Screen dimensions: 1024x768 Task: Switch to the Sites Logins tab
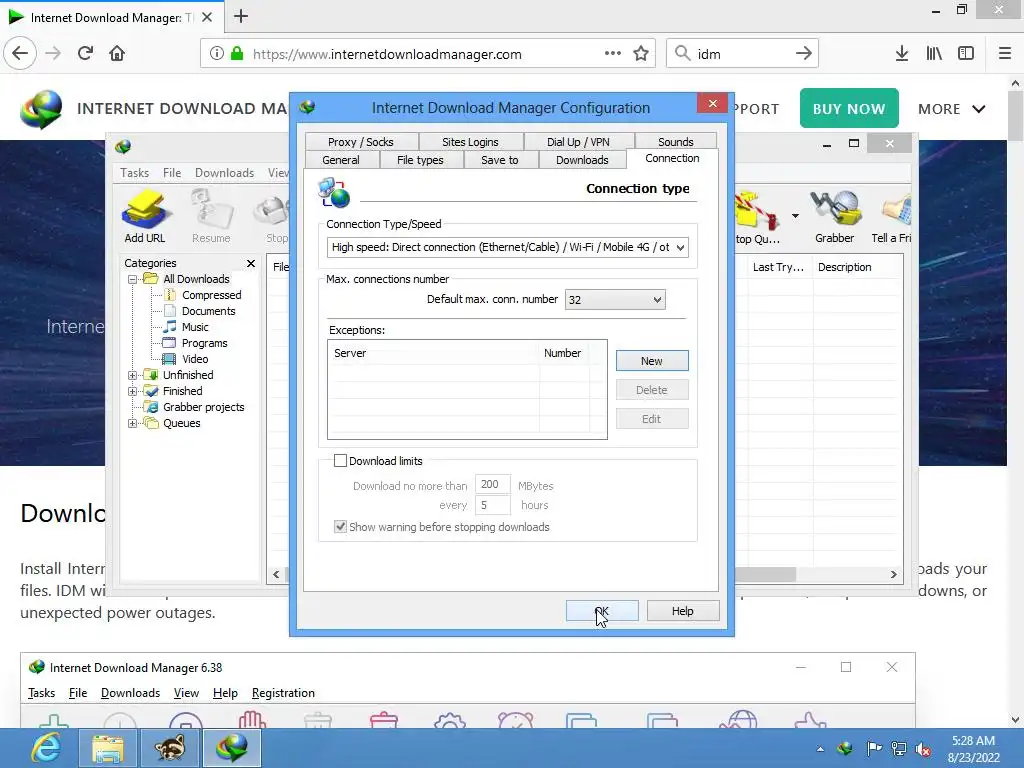point(470,142)
